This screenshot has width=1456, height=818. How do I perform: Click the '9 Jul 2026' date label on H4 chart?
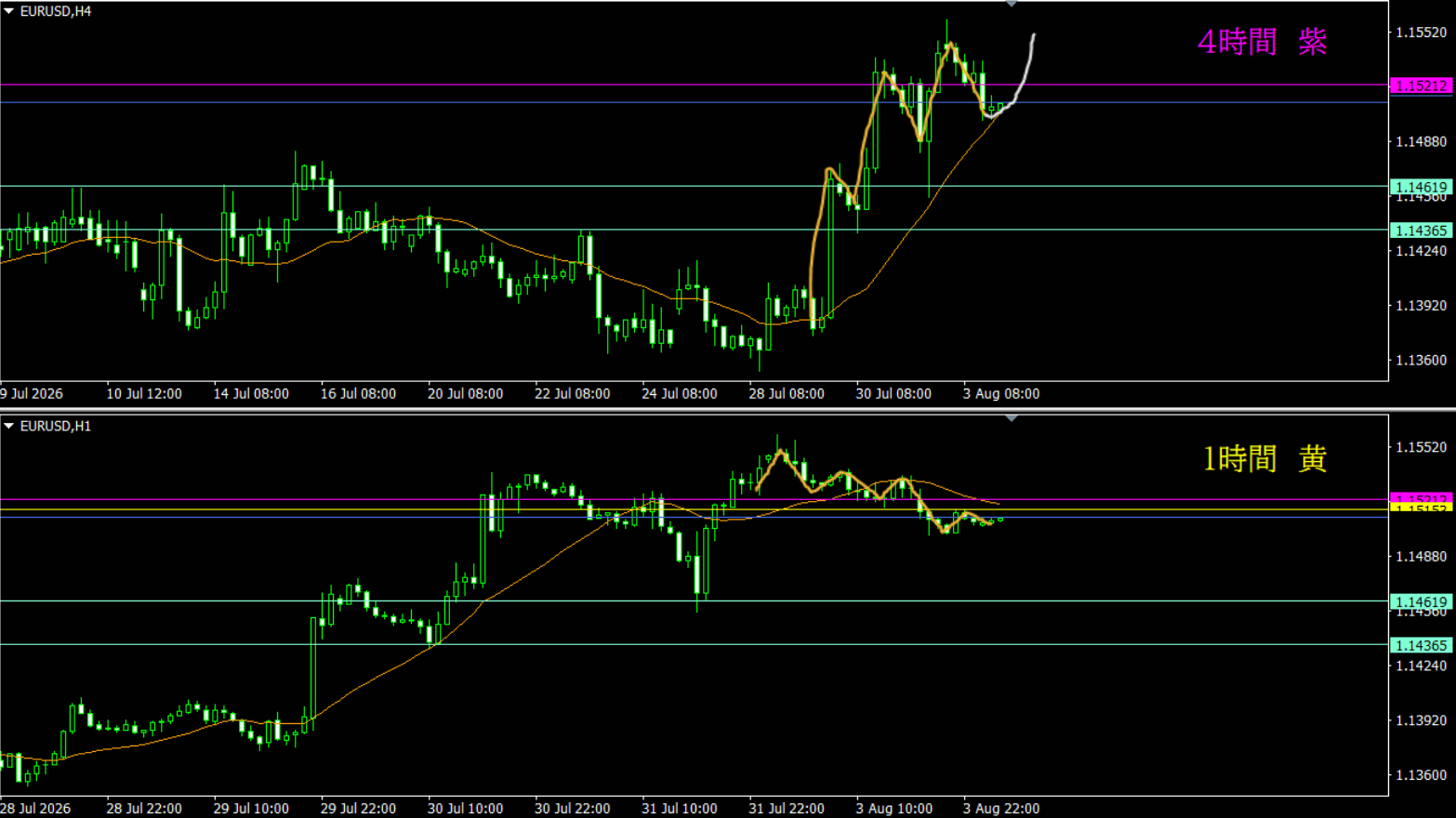point(32,394)
